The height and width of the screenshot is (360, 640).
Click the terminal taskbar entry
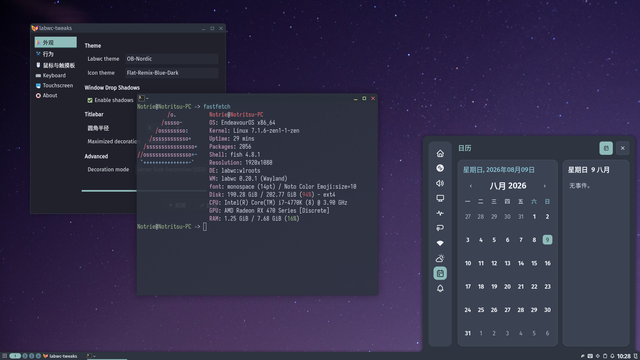pyautogui.click(x=106, y=356)
